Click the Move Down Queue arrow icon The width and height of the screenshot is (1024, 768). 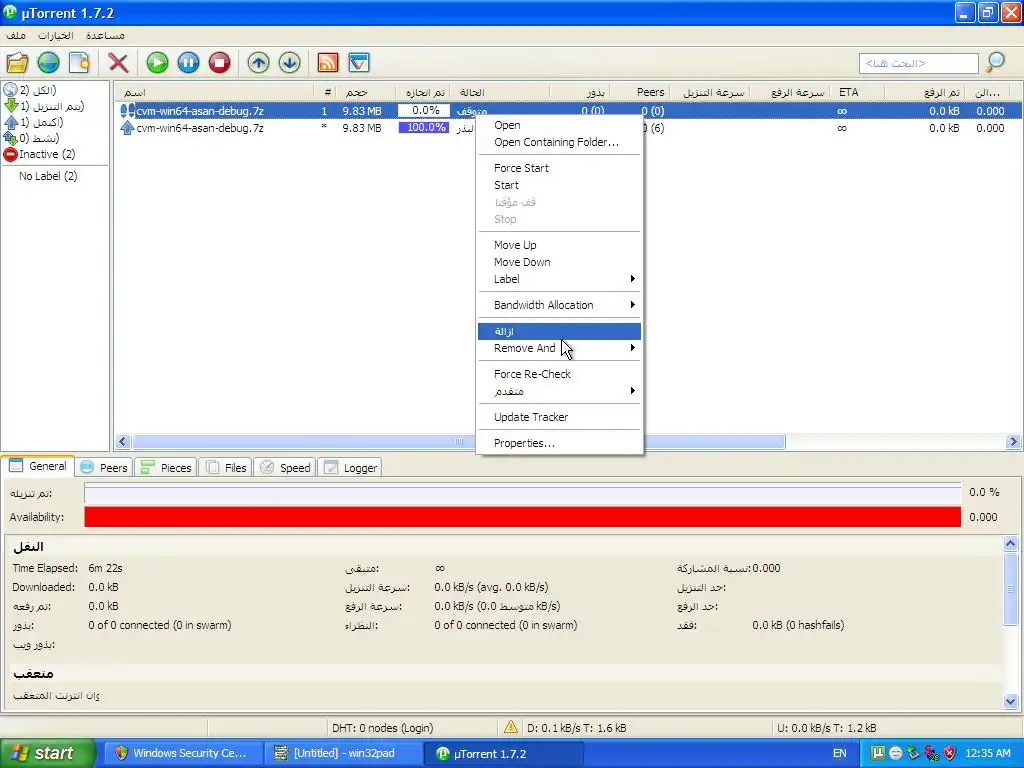(x=289, y=63)
